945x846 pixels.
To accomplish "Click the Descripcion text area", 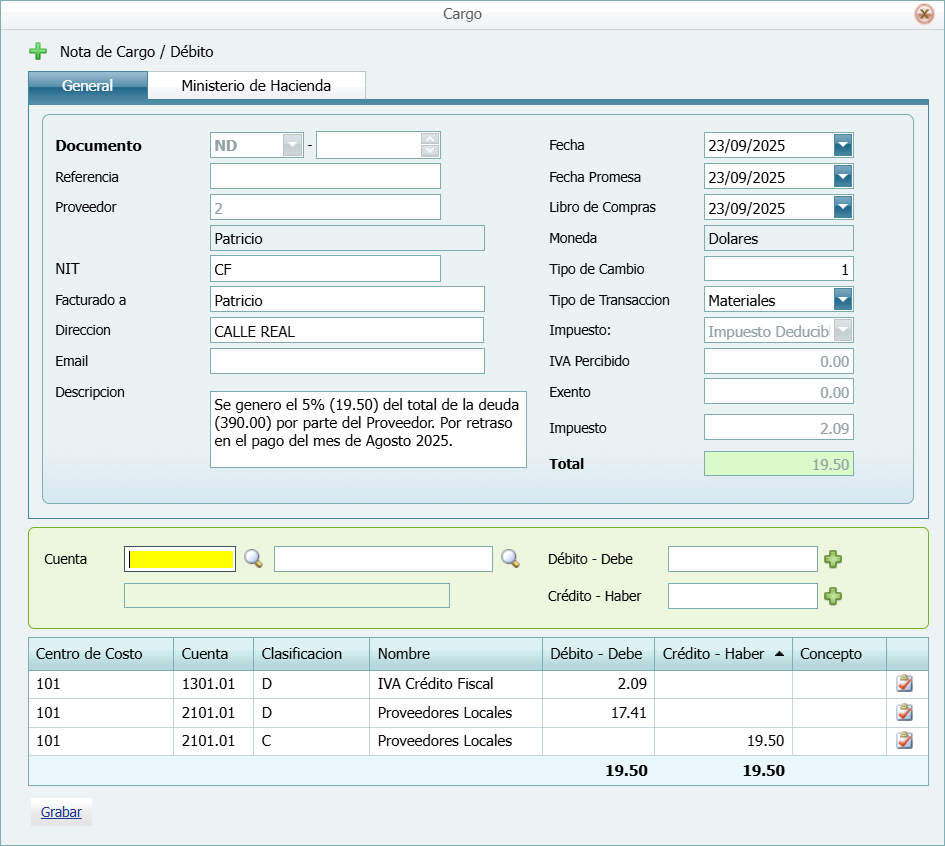I will coord(368,429).
